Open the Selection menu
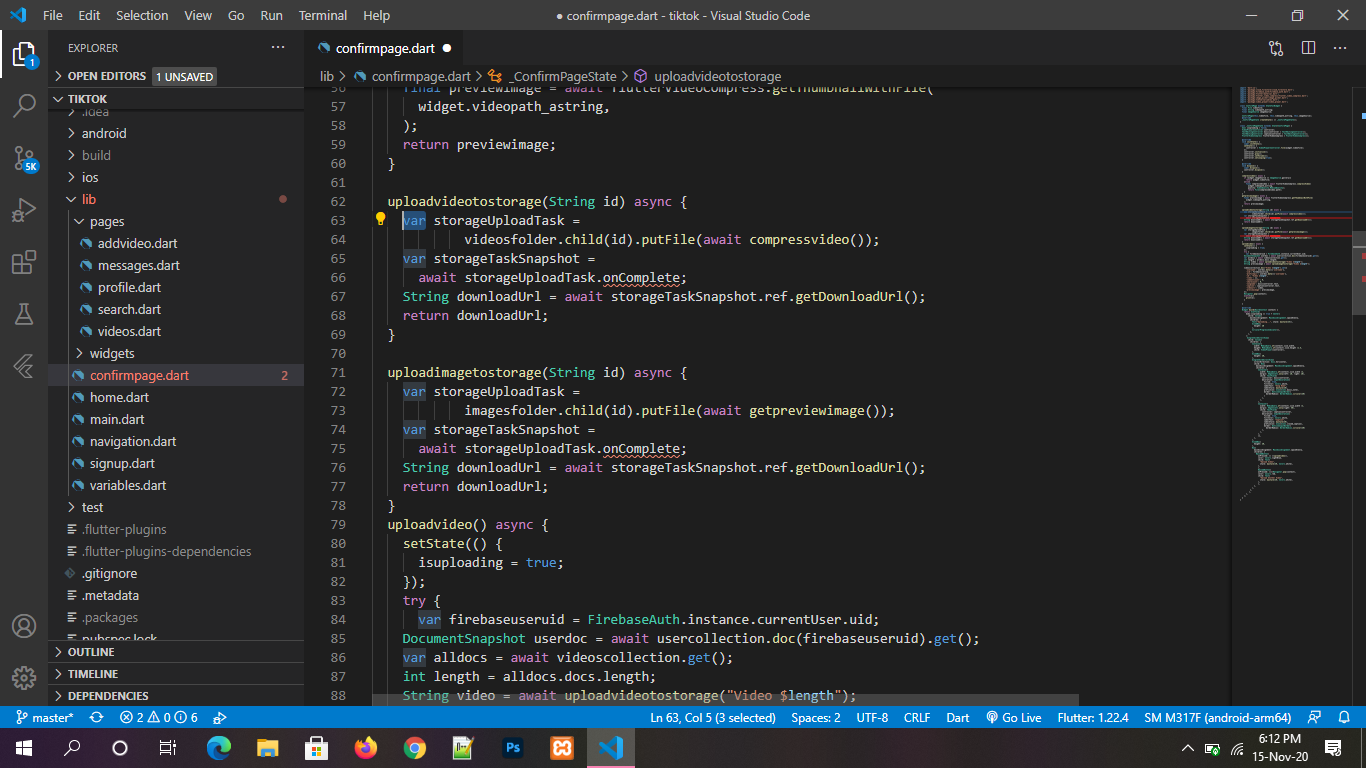This screenshot has height=768, width=1366. (142, 15)
